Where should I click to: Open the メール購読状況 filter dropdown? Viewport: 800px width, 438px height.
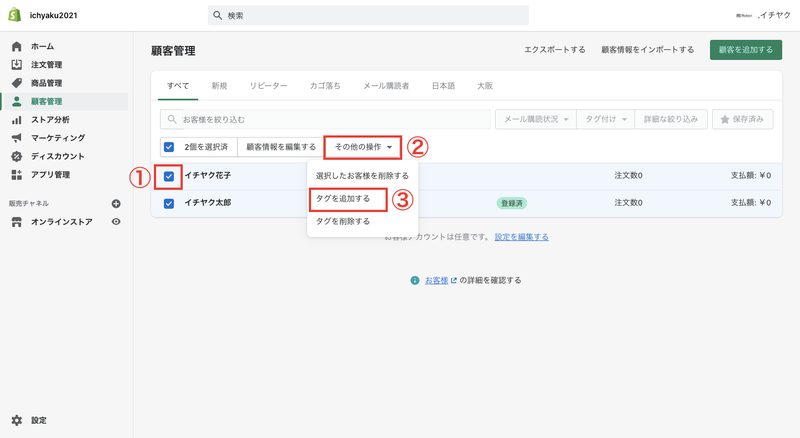(536, 119)
